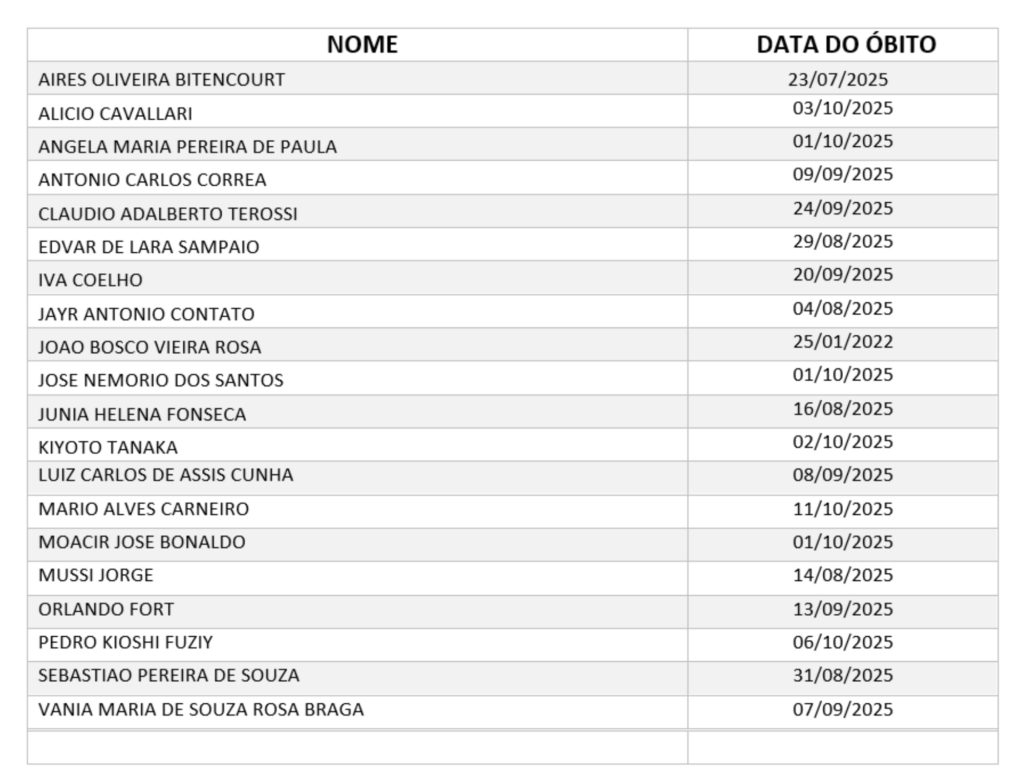Click the date 25/01/2022 cell
Viewport: 1024px width, 780px height.
pos(842,342)
